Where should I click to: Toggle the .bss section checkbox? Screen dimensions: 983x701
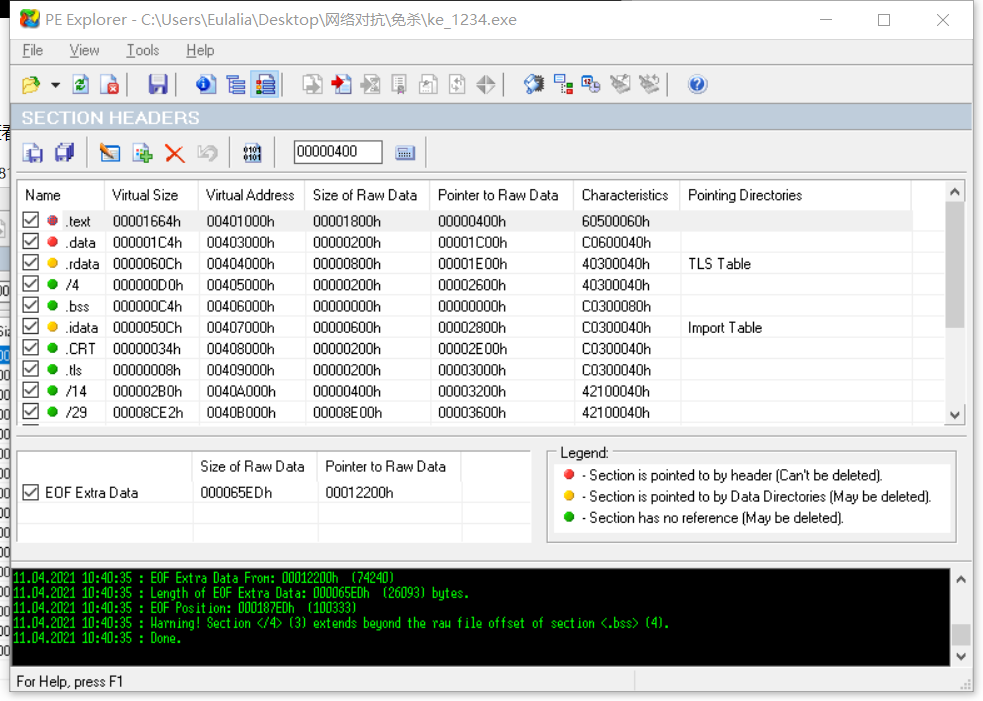coord(31,305)
